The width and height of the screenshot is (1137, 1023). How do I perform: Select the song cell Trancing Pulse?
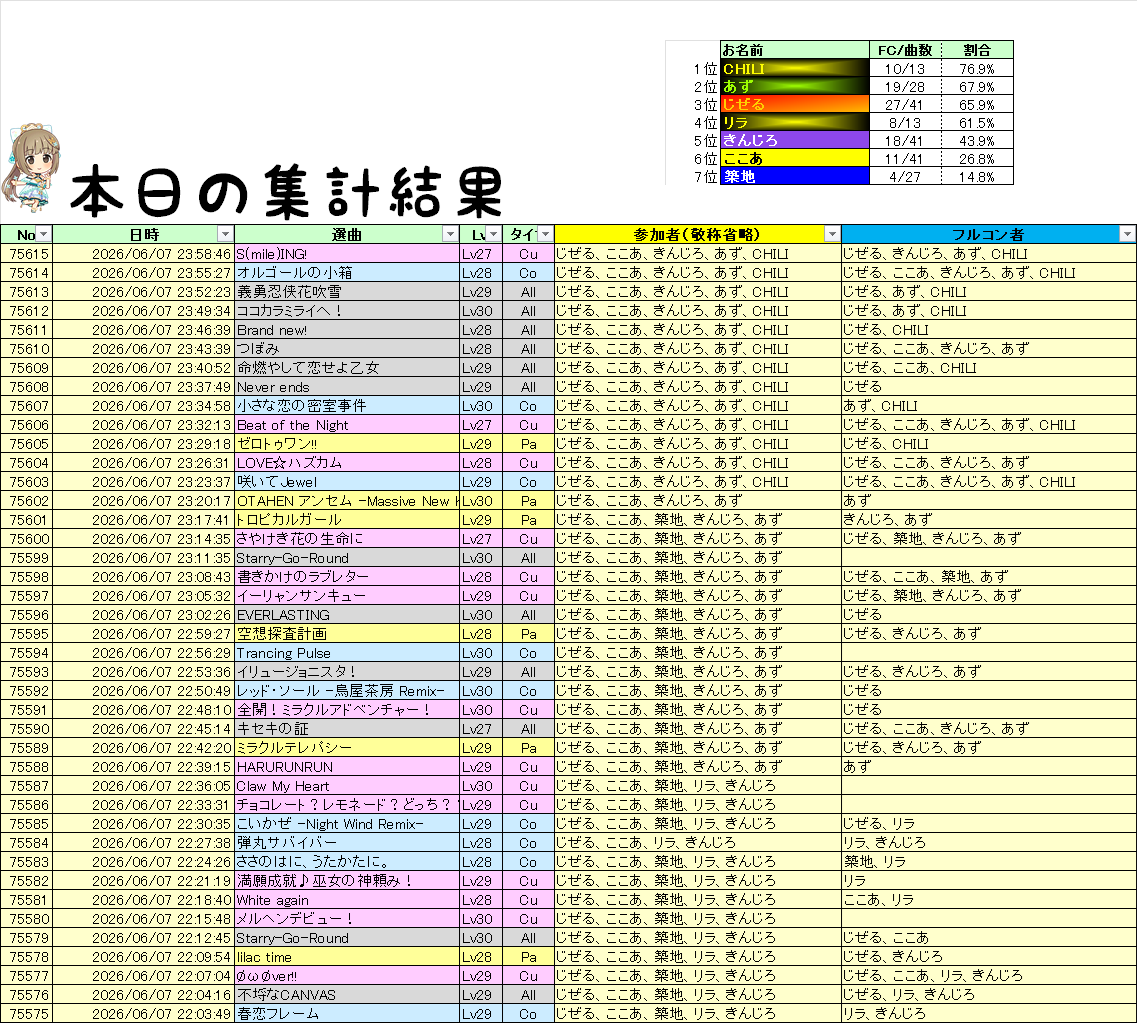pyautogui.click(x=347, y=653)
